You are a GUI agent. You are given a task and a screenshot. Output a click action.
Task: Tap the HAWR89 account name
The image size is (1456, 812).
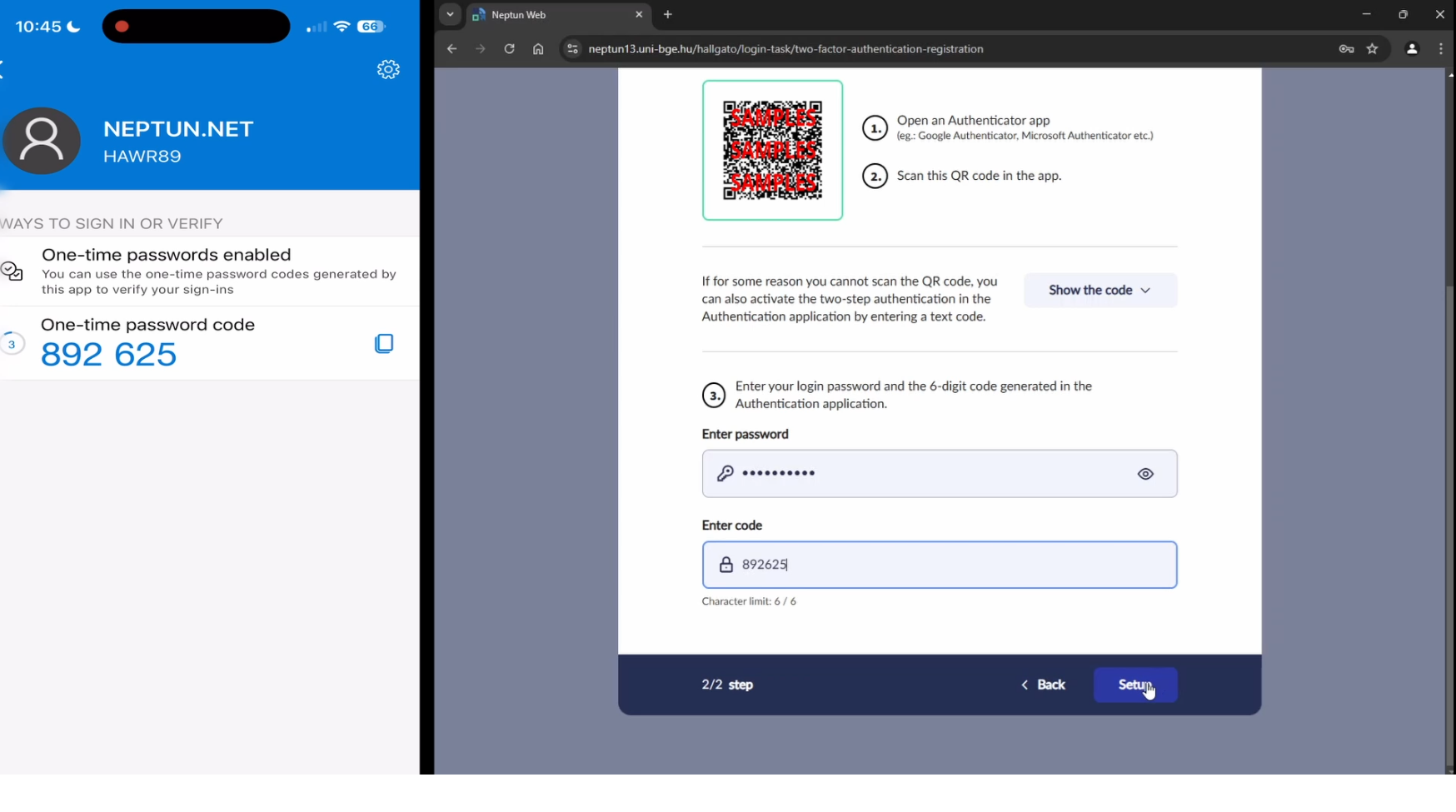pos(142,156)
